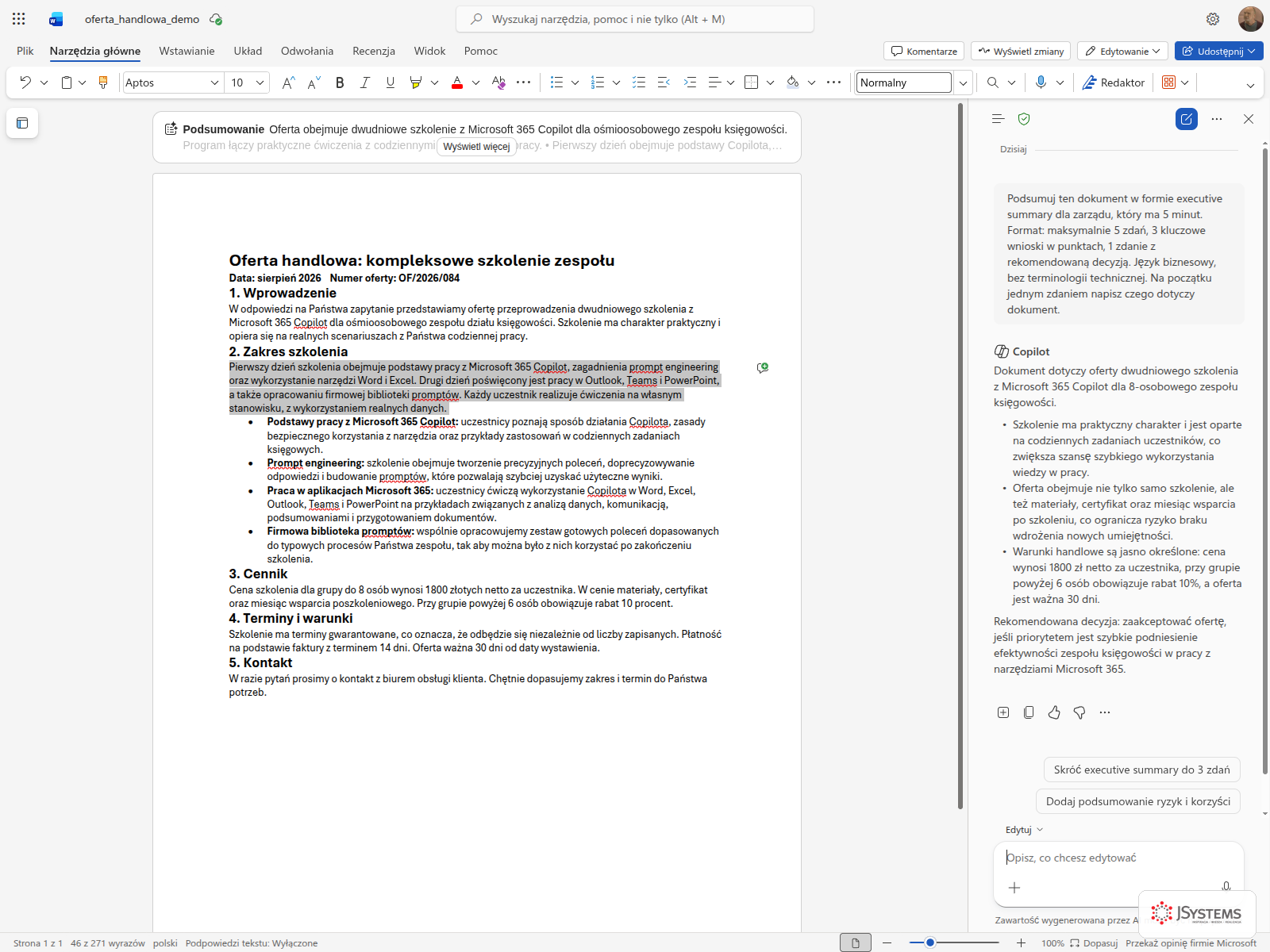Image resolution: width=1270 pixels, height=952 pixels.
Task: Open the Redaktor editor tool
Action: pos(1114,83)
